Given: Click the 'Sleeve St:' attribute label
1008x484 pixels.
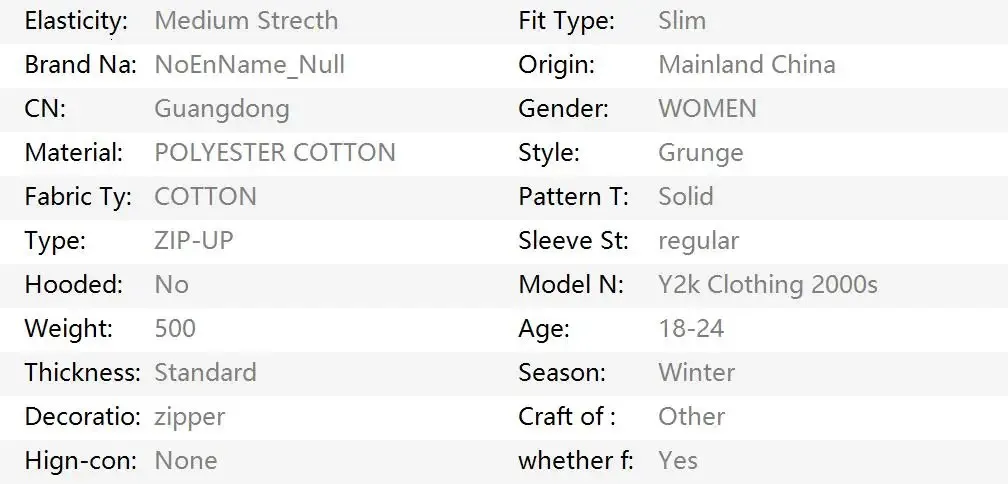Looking at the screenshot, I should (573, 241).
